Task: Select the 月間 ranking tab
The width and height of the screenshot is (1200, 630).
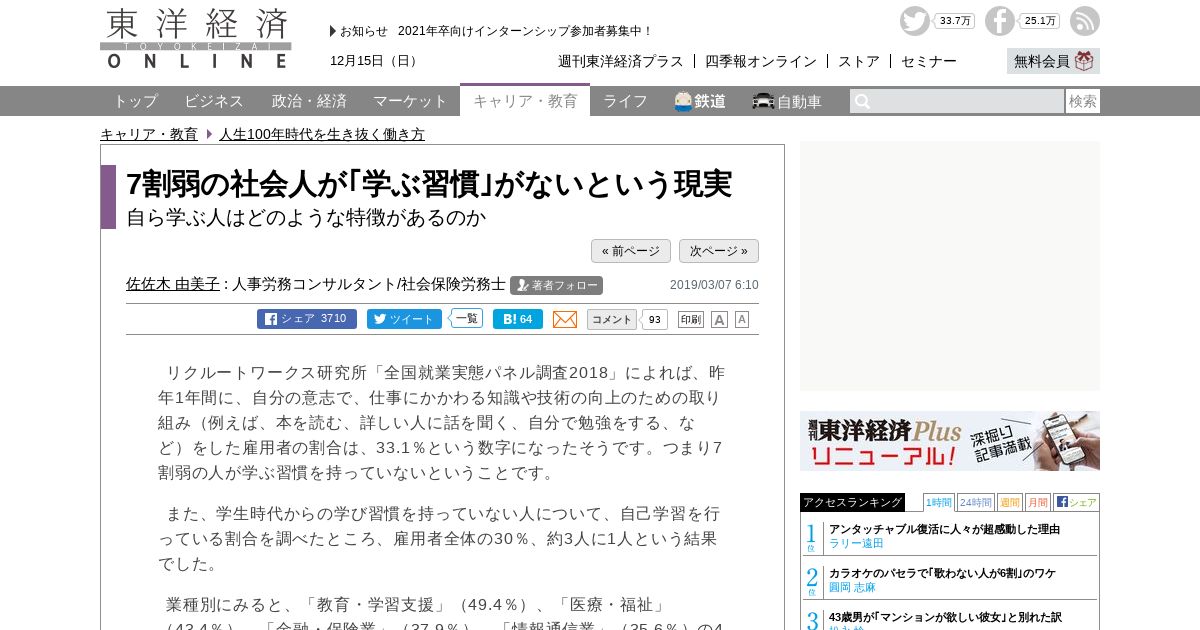Action: 1038,502
